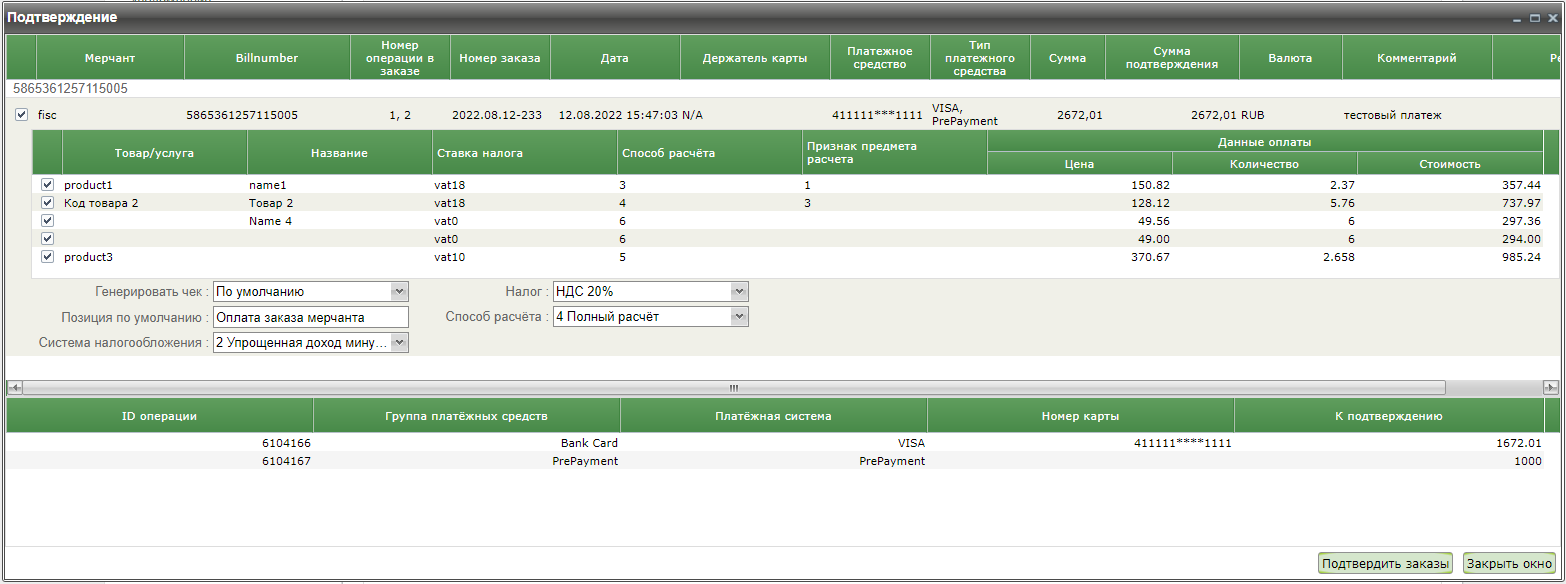Maximize the Подтверждение dialog window
This screenshot has height=584, width=1566.
point(1535,18)
